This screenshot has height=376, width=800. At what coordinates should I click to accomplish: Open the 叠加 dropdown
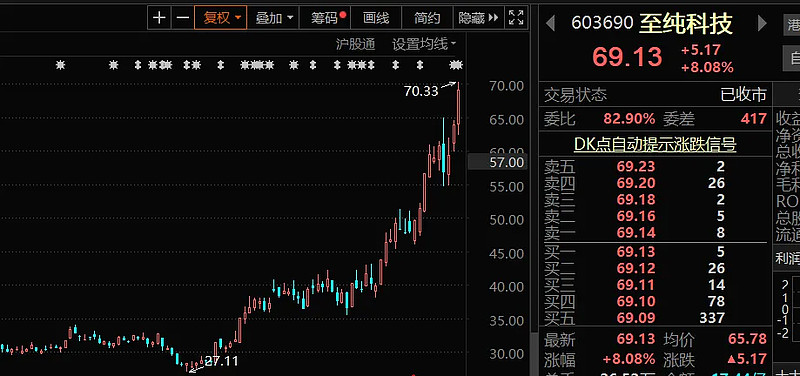coord(273,18)
